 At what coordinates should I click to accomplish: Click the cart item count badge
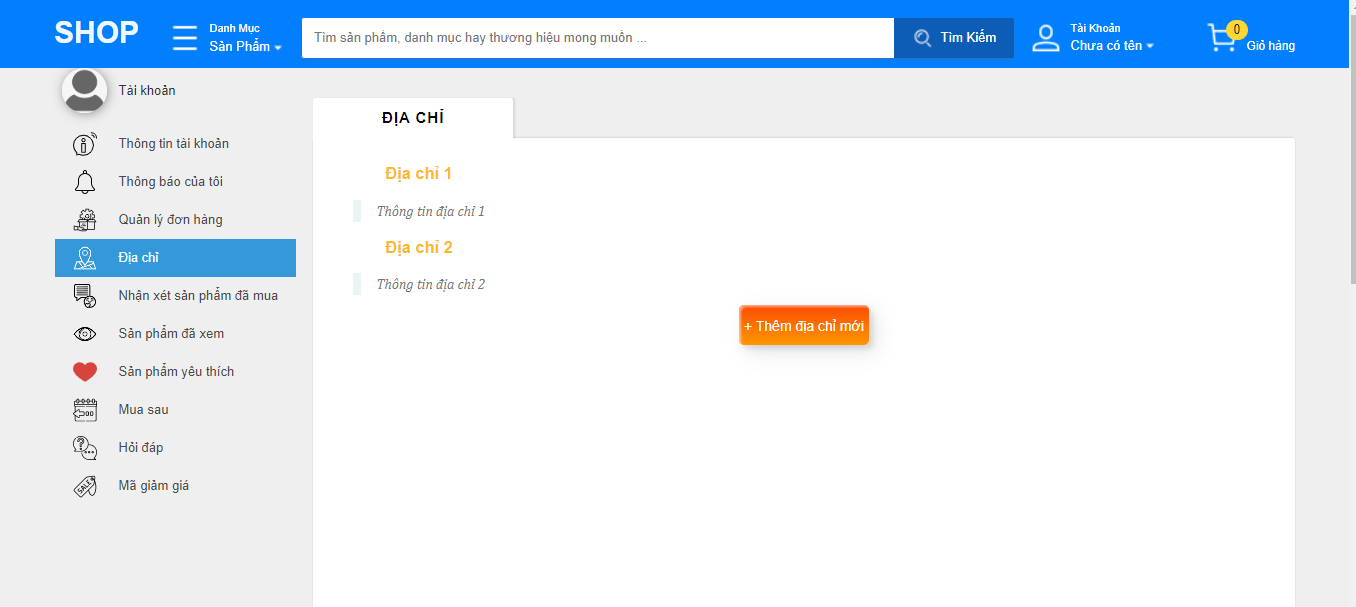coord(1237,29)
